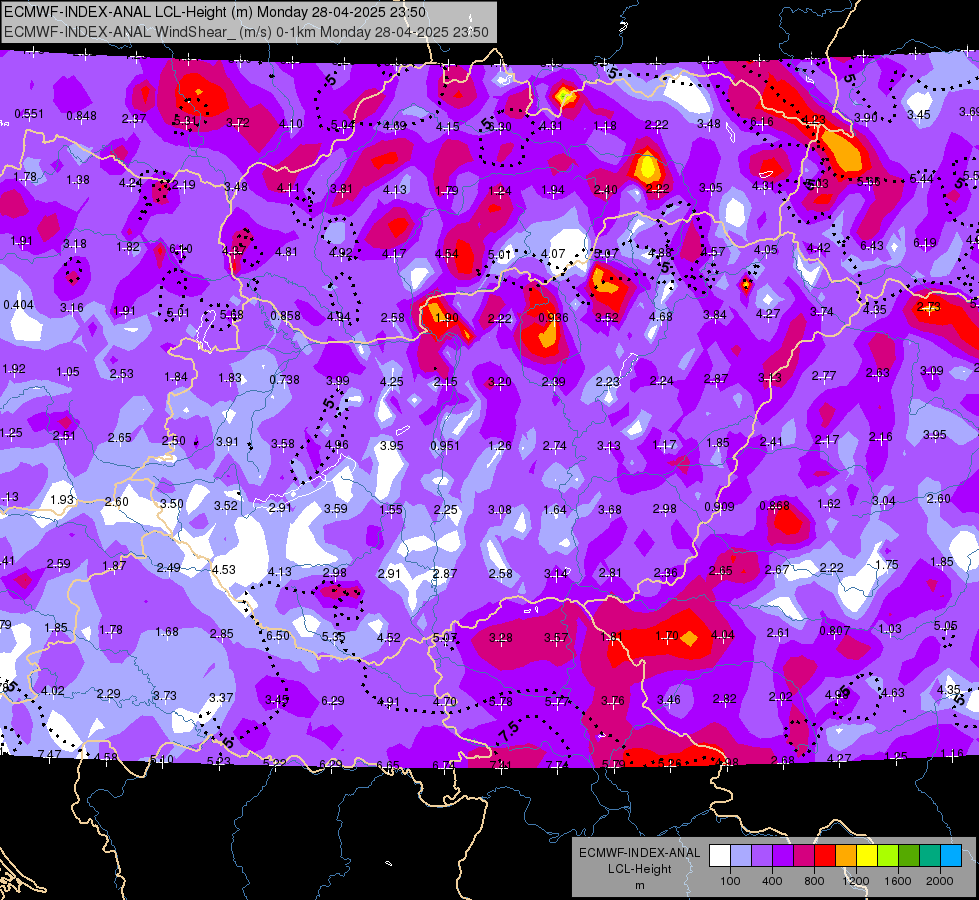Click wind shear value 0.909
This screenshot has width=979, height=900.
(x=719, y=507)
